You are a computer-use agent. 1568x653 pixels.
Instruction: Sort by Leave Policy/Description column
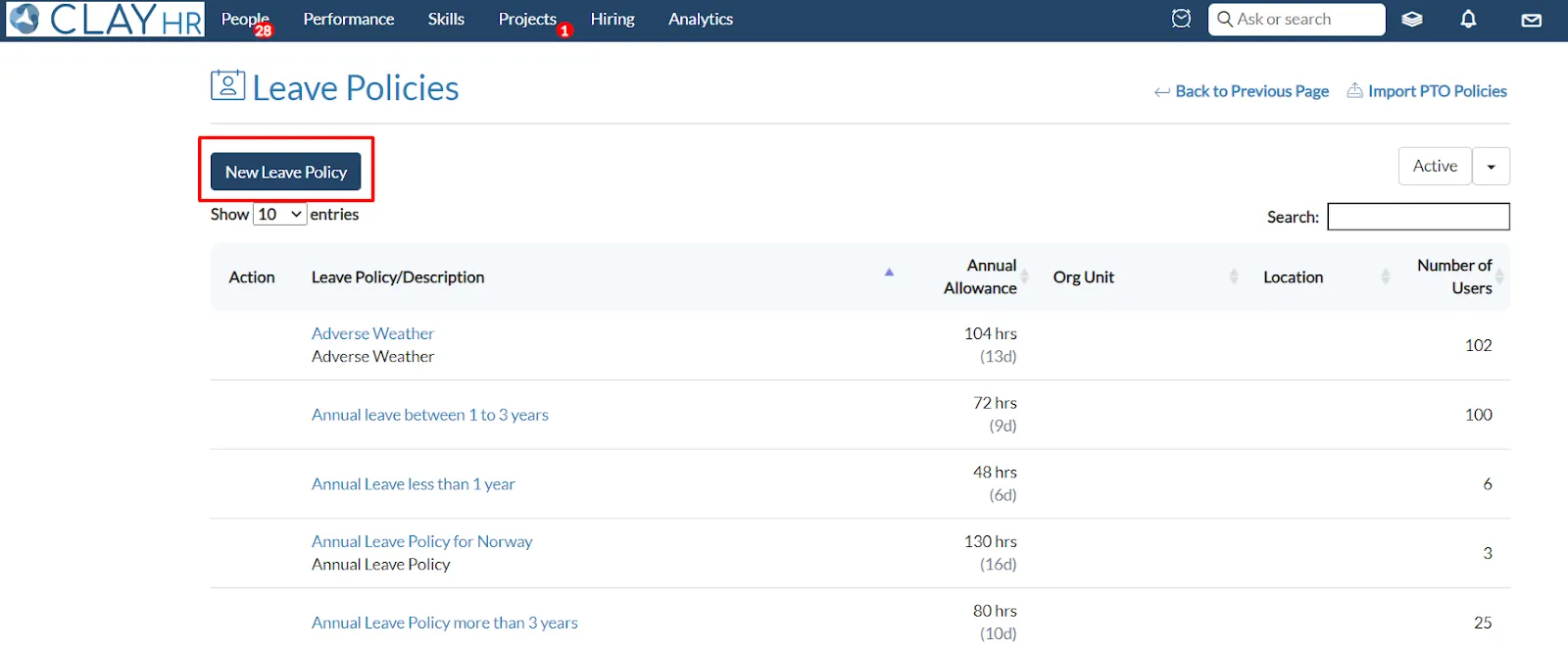click(x=398, y=277)
